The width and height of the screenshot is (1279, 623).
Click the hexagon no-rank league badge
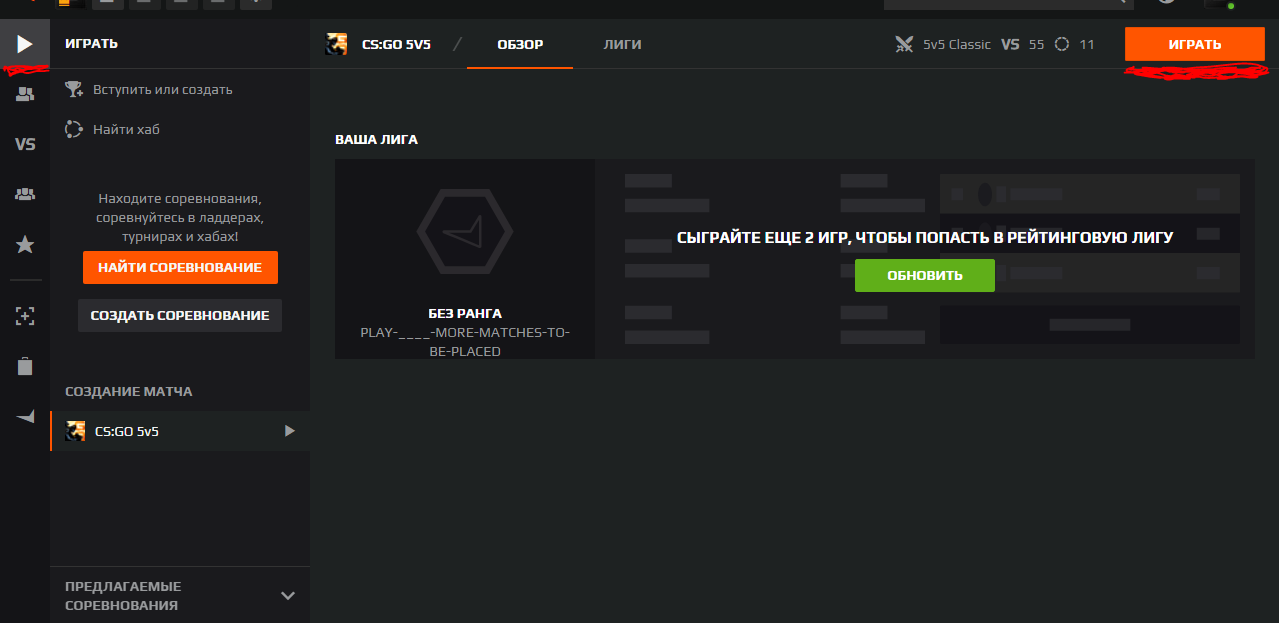pos(464,232)
